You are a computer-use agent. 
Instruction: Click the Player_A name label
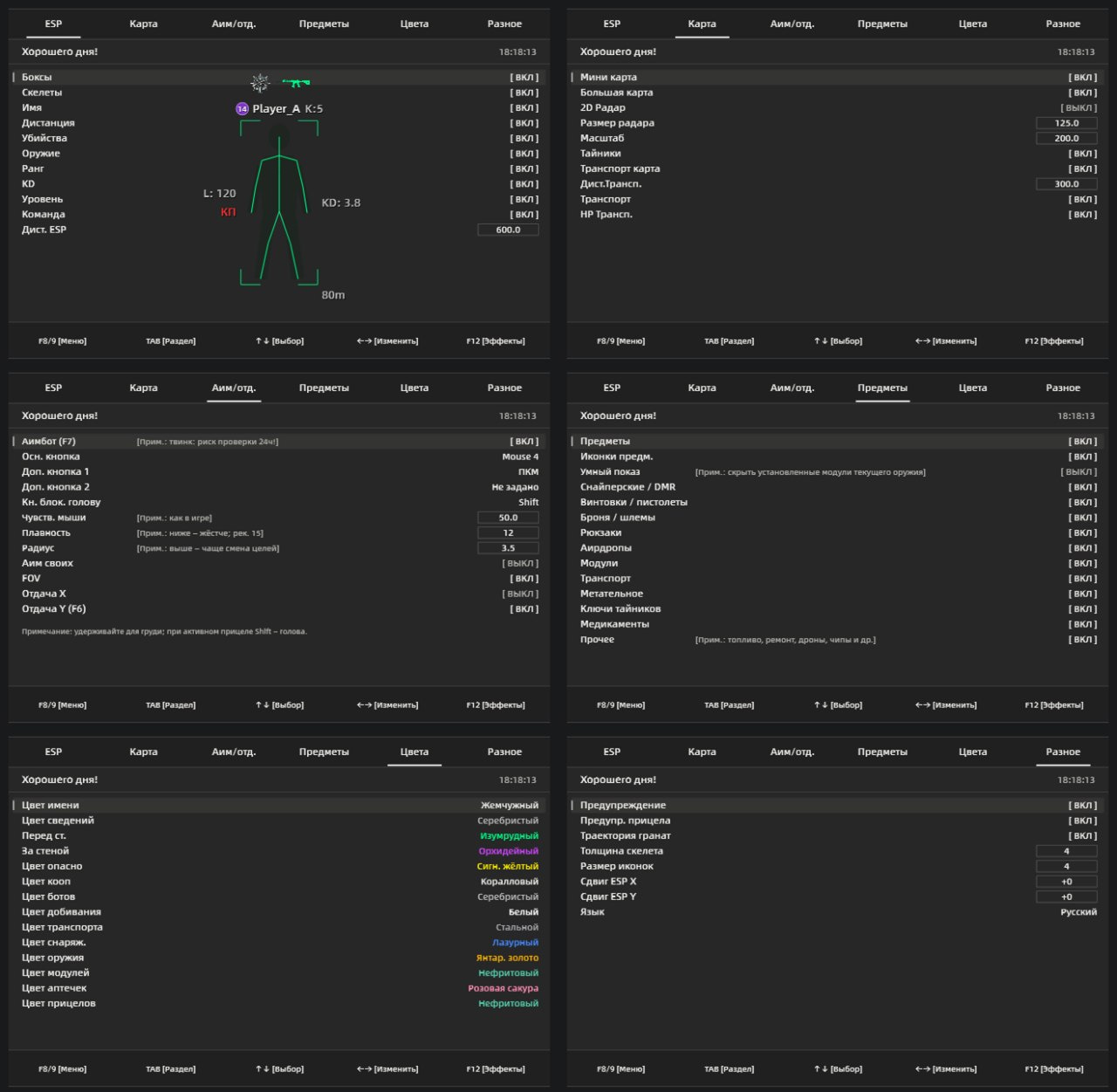[276, 109]
